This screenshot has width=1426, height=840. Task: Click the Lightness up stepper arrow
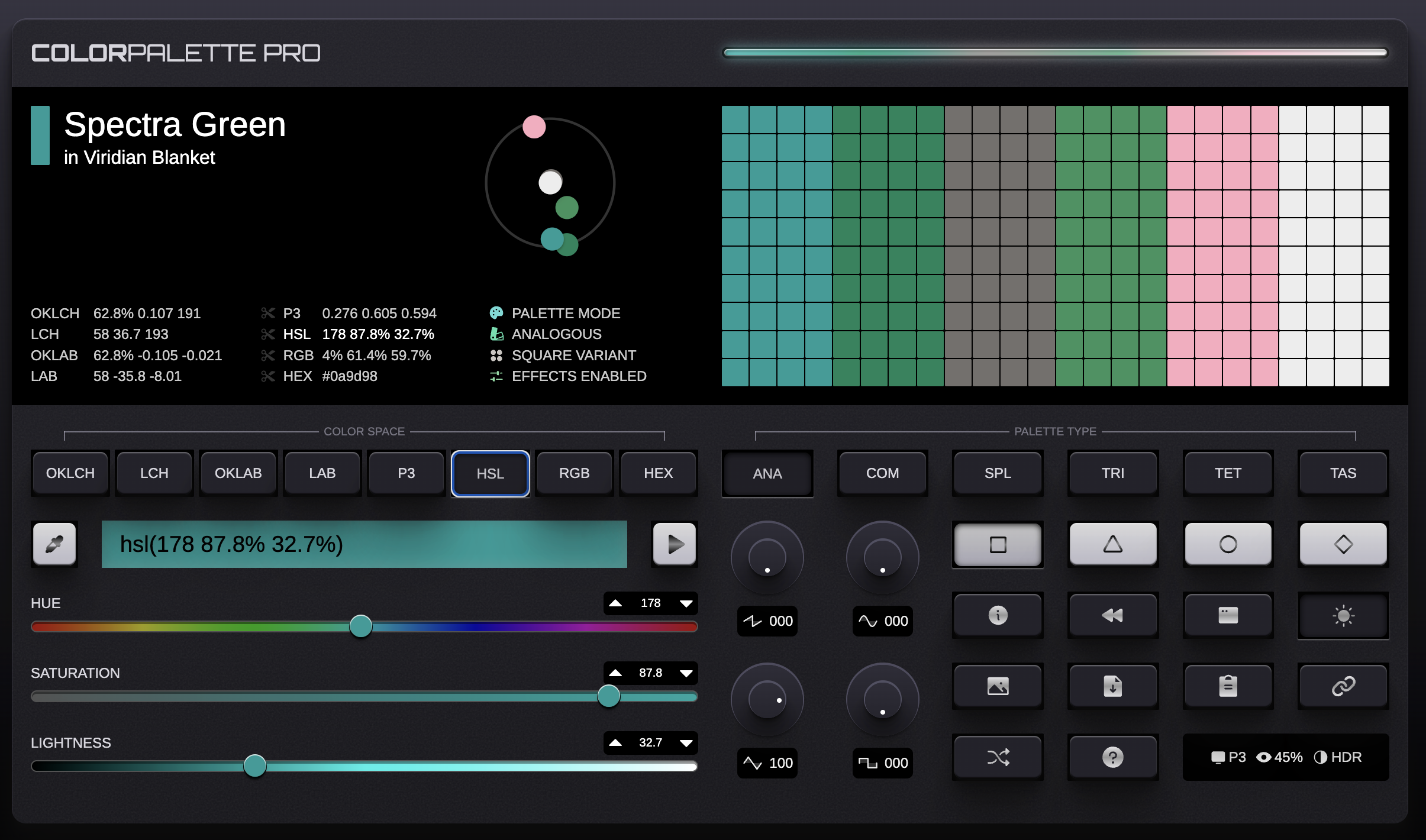tap(617, 742)
